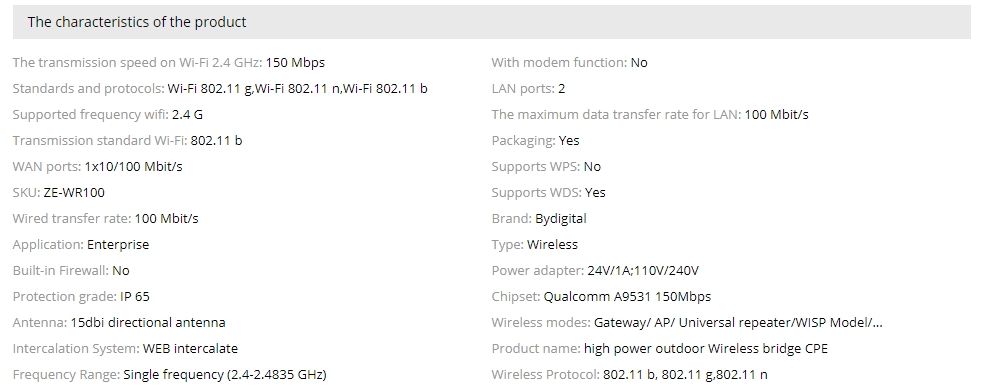This screenshot has height=389, width=984.
Task: Click the Protection grade IP 65 value
Action: pos(135,297)
